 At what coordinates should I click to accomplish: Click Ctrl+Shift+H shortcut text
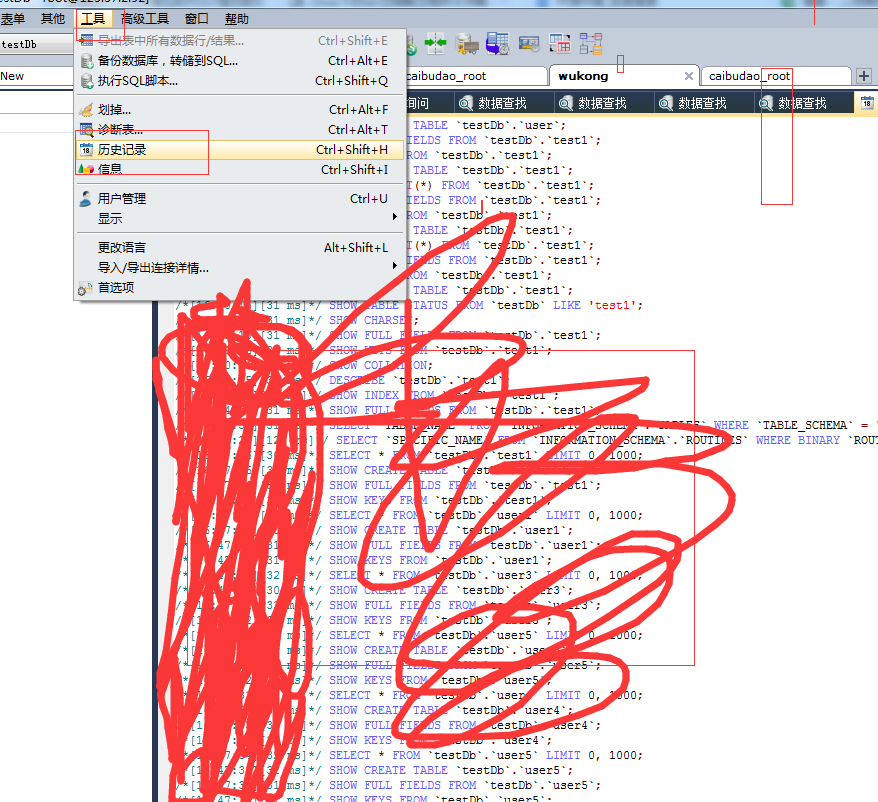[x=352, y=150]
